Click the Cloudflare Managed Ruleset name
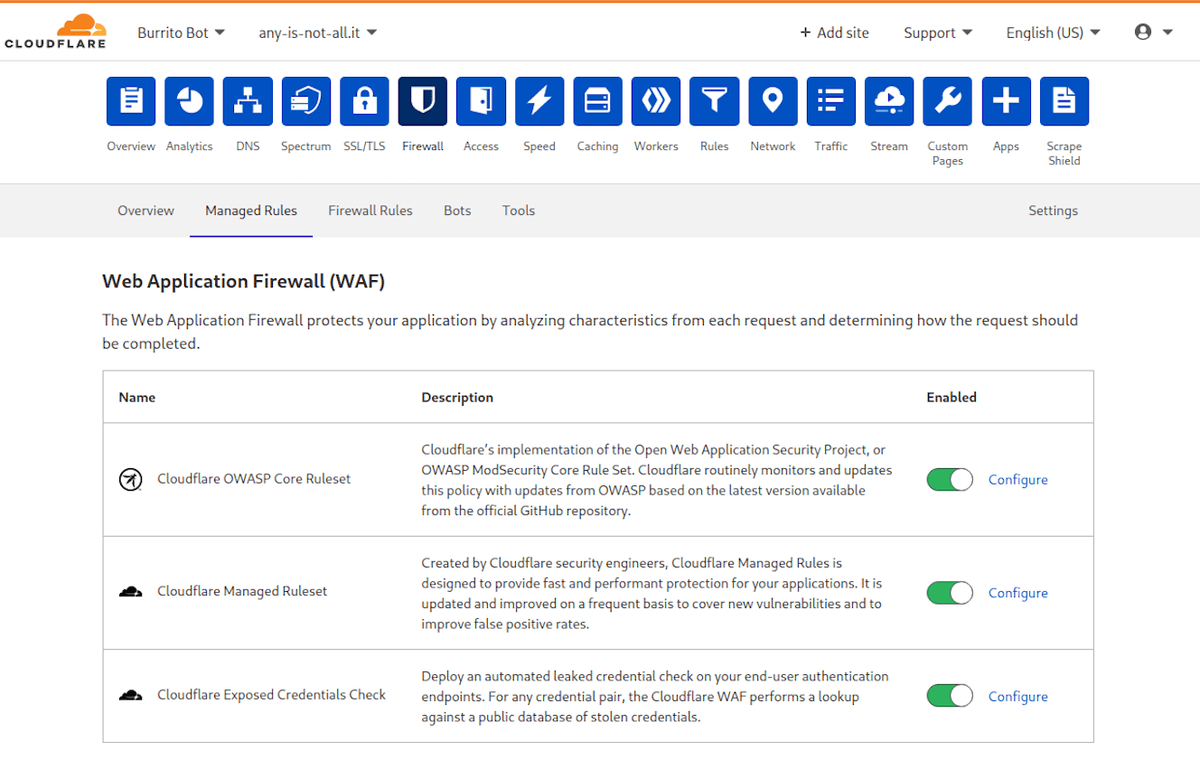Screen dimensions: 1200x770 coord(242,592)
